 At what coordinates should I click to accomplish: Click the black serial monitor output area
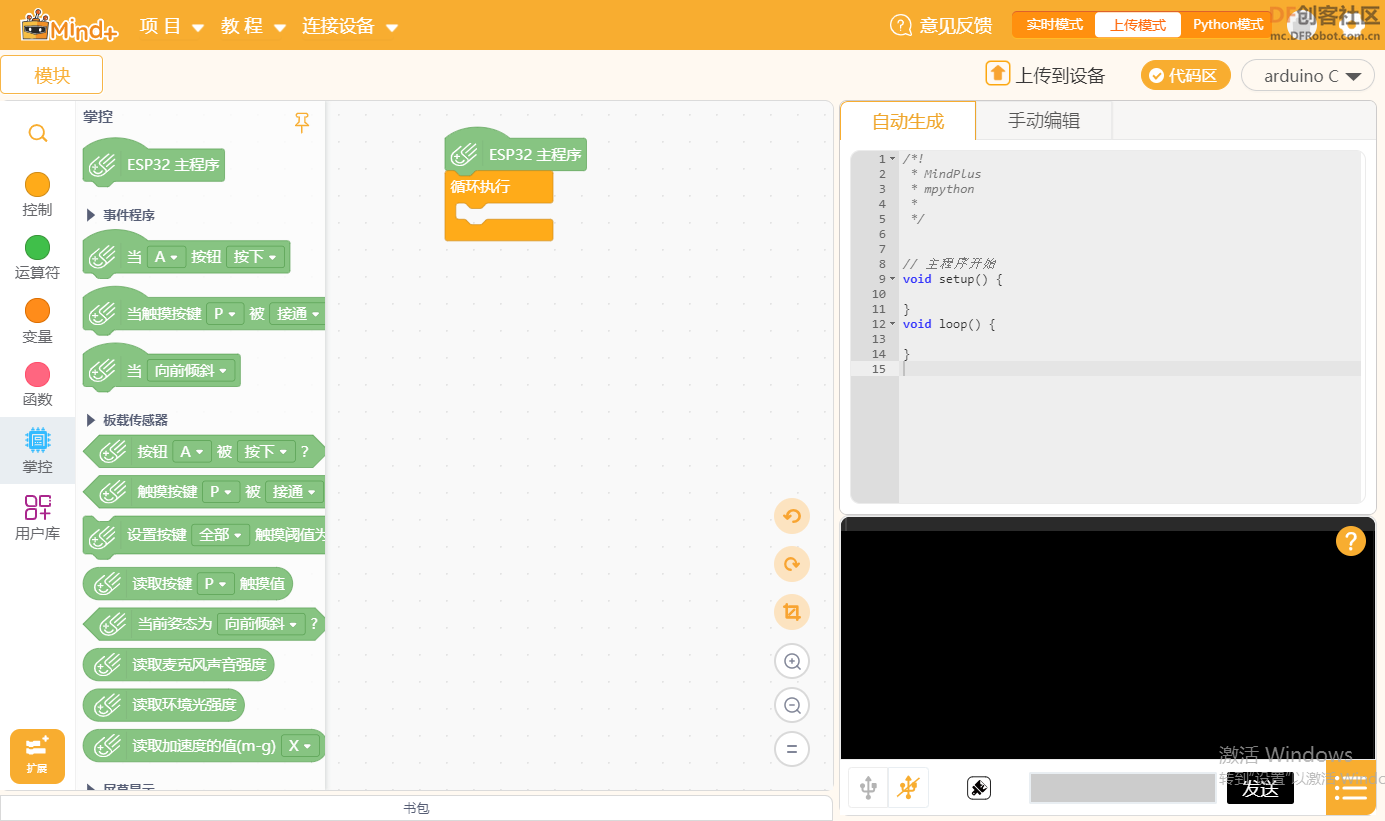pyautogui.click(x=1108, y=645)
